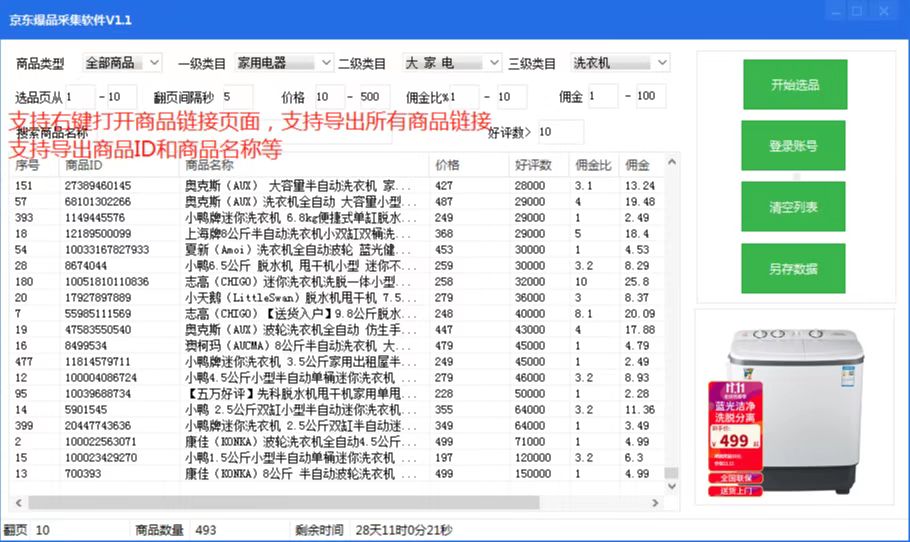Click the 翻页间隔秒 input field
The width and height of the screenshot is (910, 542).
point(237,97)
